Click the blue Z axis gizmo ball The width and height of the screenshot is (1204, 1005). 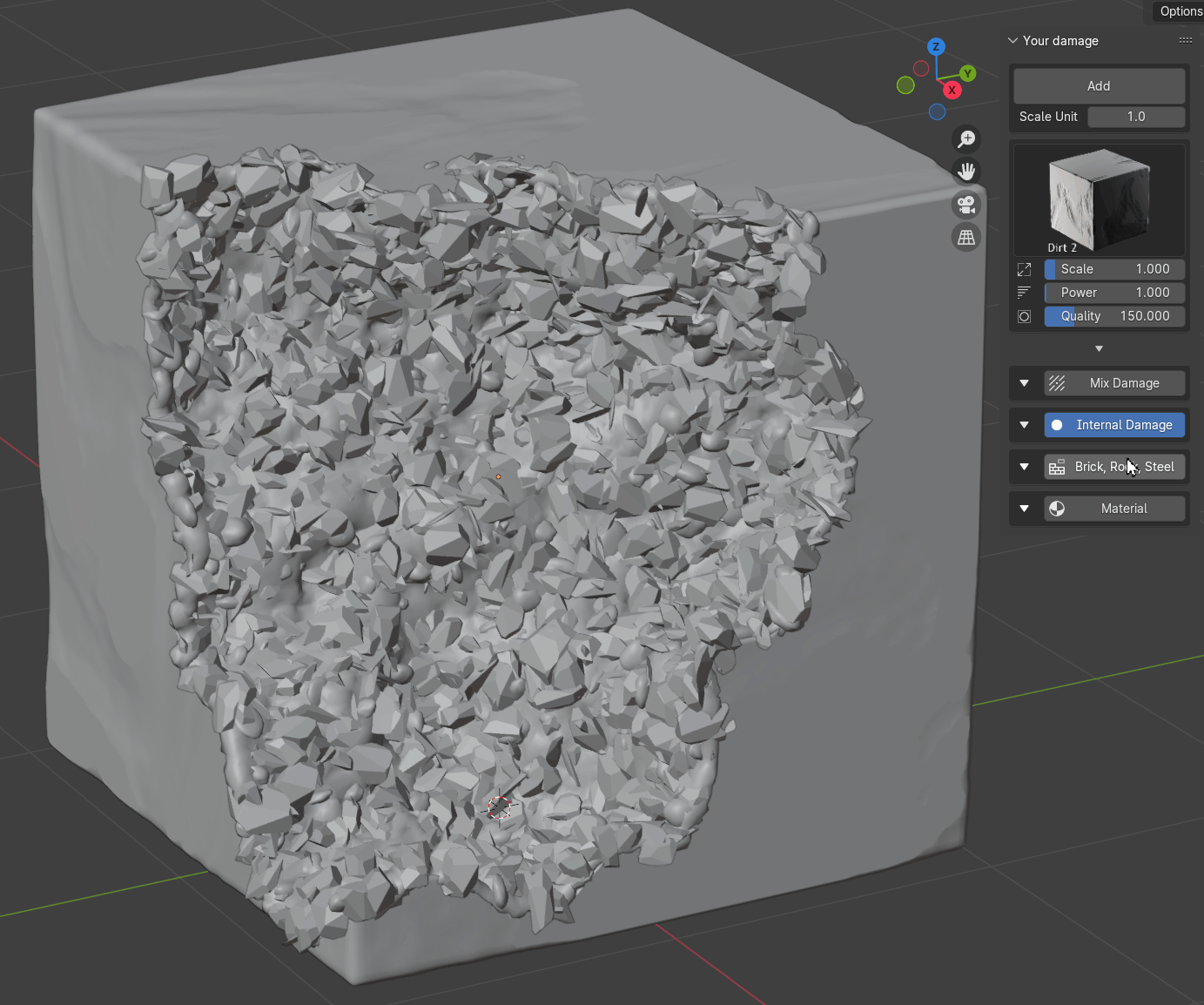936,47
